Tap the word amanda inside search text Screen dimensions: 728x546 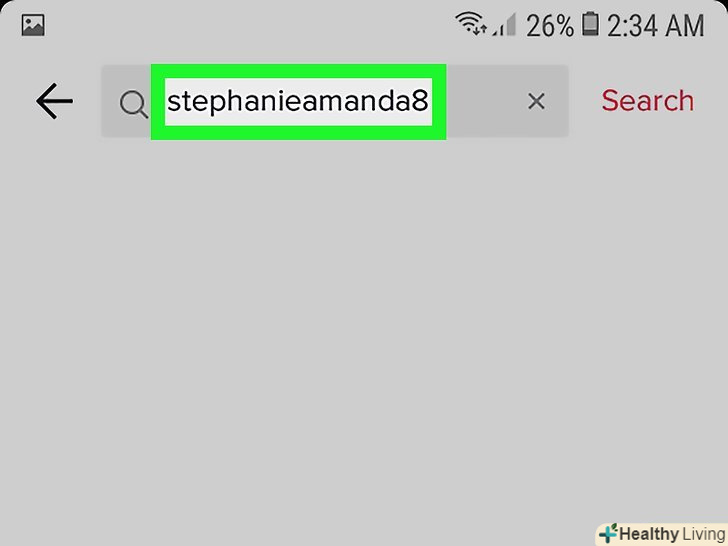pyautogui.click(x=356, y=101)
